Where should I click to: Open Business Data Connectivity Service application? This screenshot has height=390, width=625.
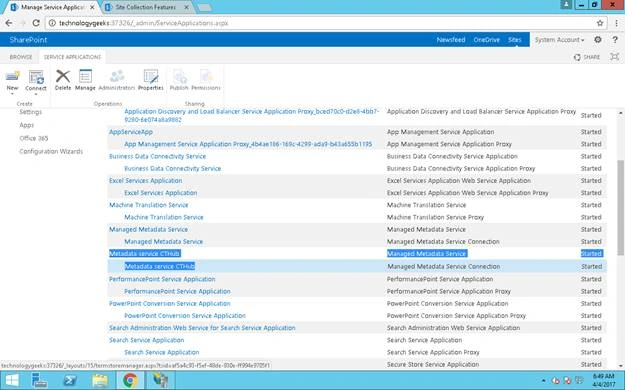click(157, 156)
